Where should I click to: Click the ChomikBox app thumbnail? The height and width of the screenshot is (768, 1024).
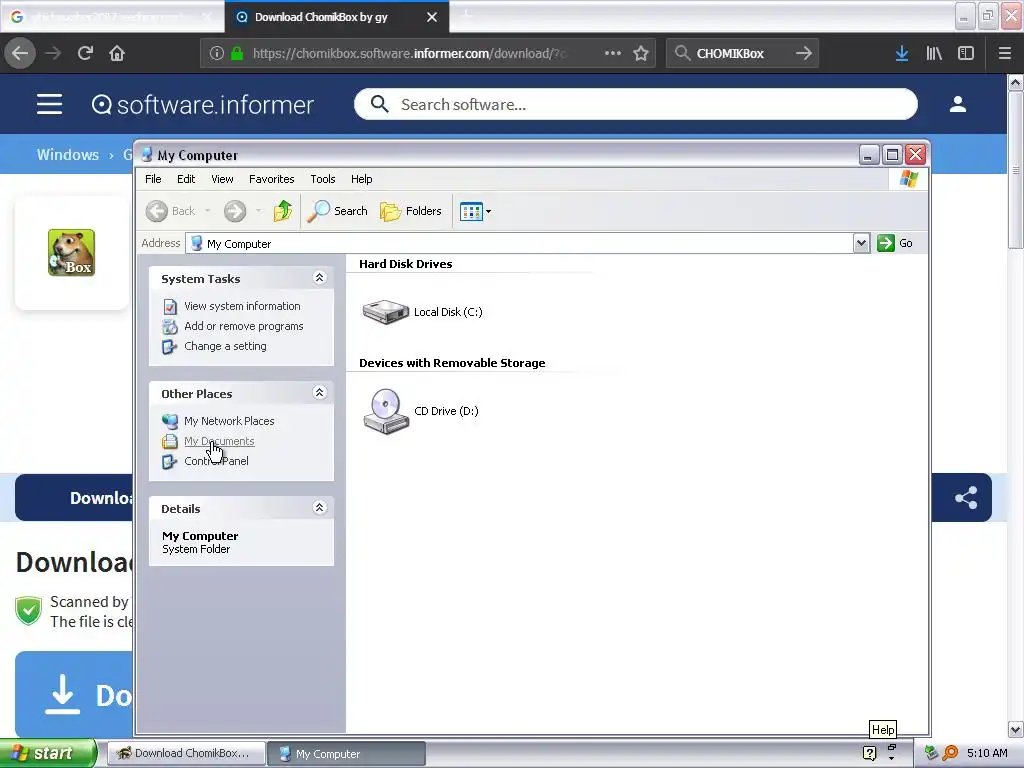tap(71, 253)
